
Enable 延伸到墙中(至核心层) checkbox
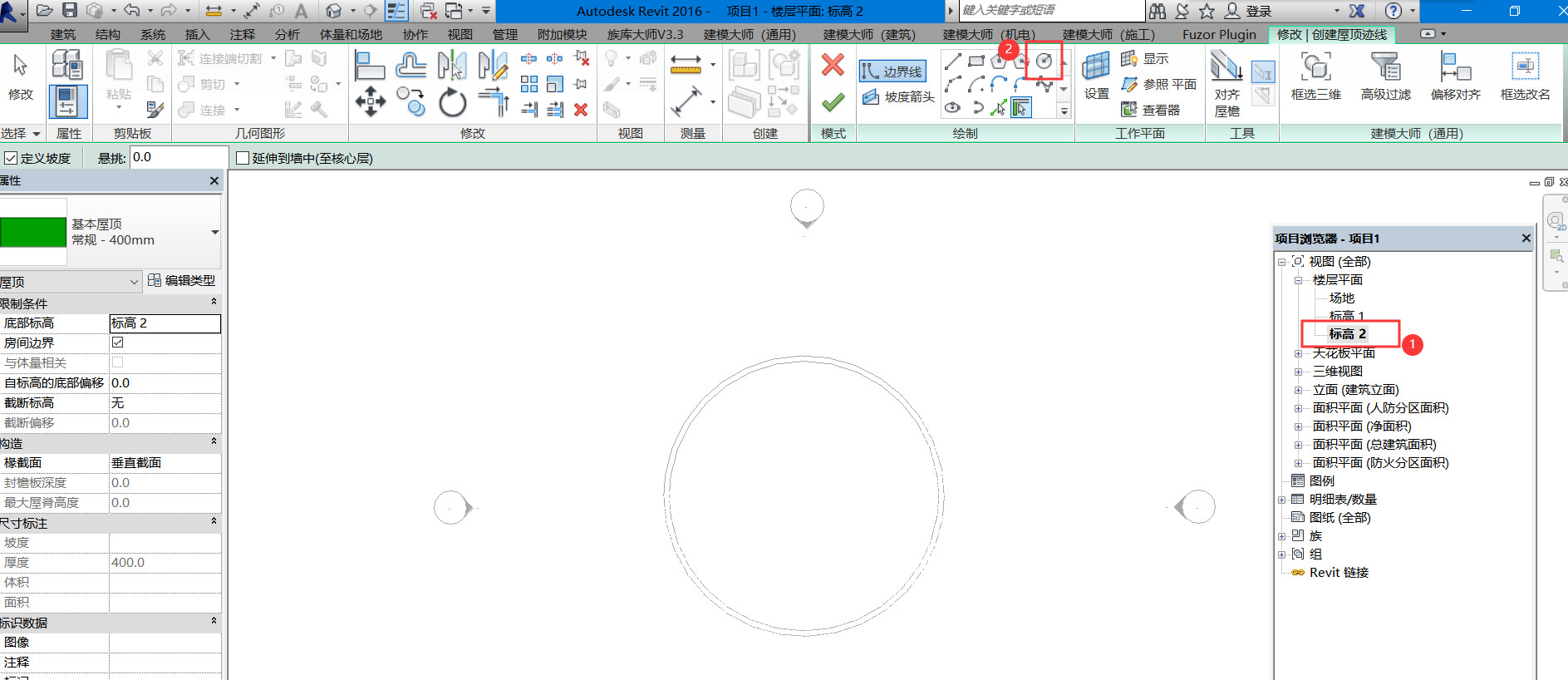click(x=243, y=158)
